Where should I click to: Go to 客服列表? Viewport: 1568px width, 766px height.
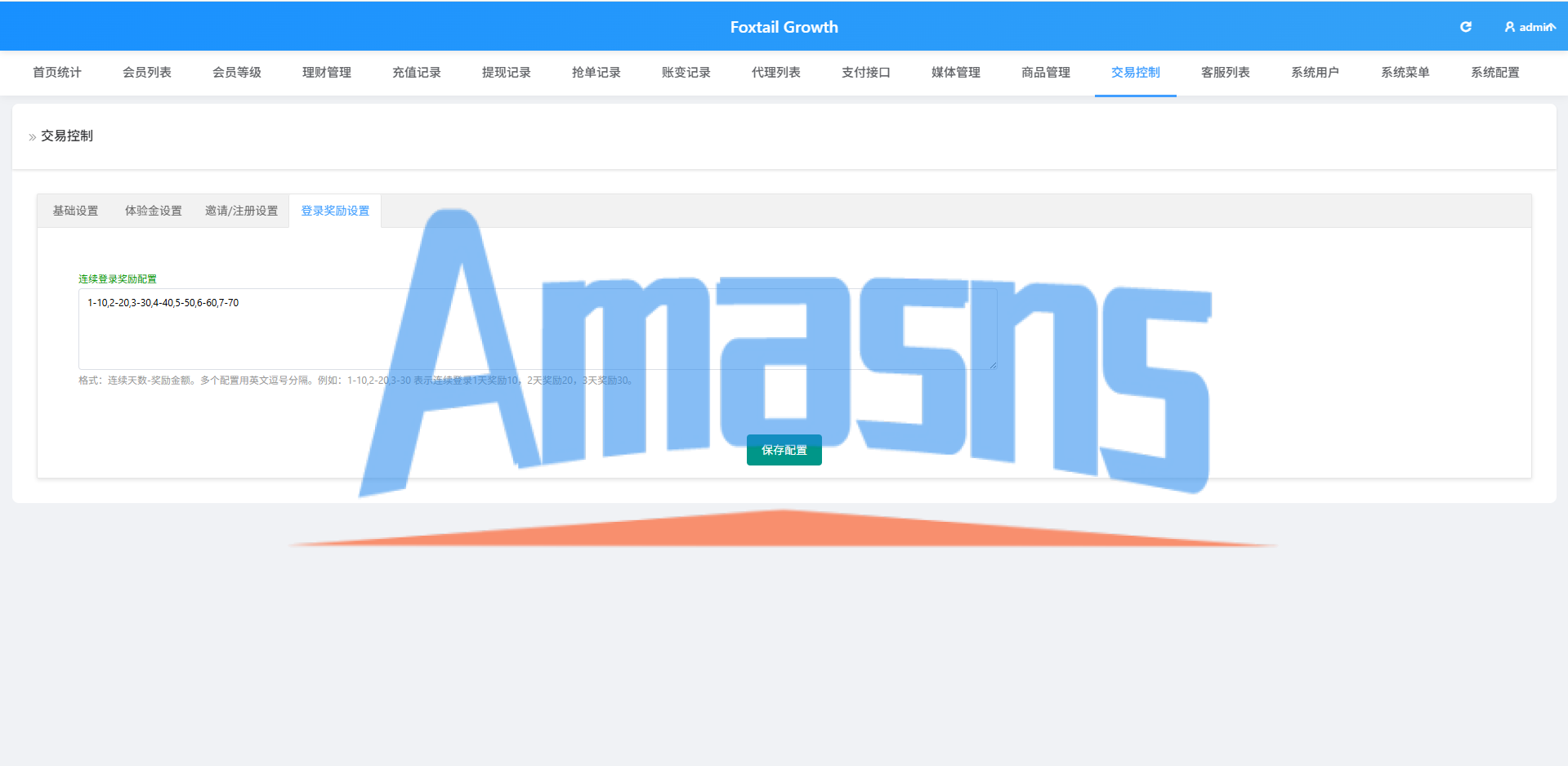pyautogui.click(x=1226, y=73)
